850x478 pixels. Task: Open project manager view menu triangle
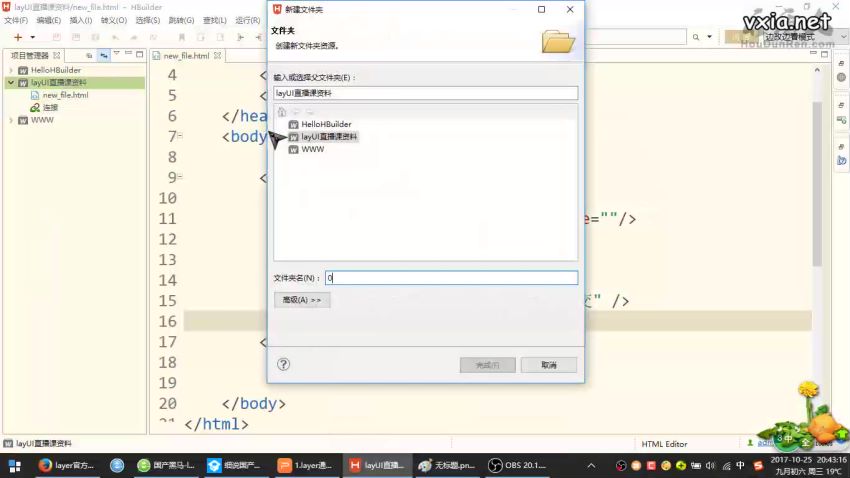pyautogui.click(x=117, y=54)
